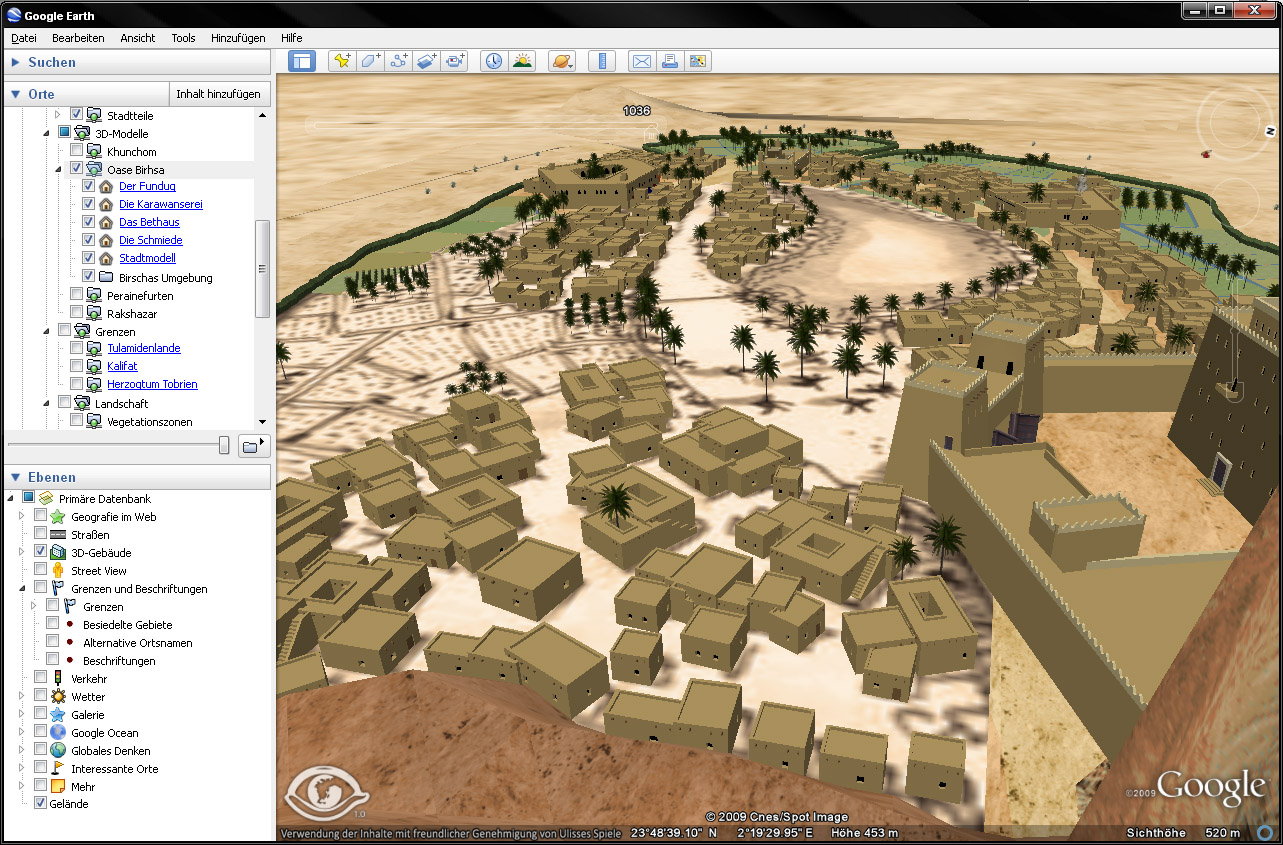Add a placemark with the pushpin icon
1283x845 pixels.
coord(342,61)
